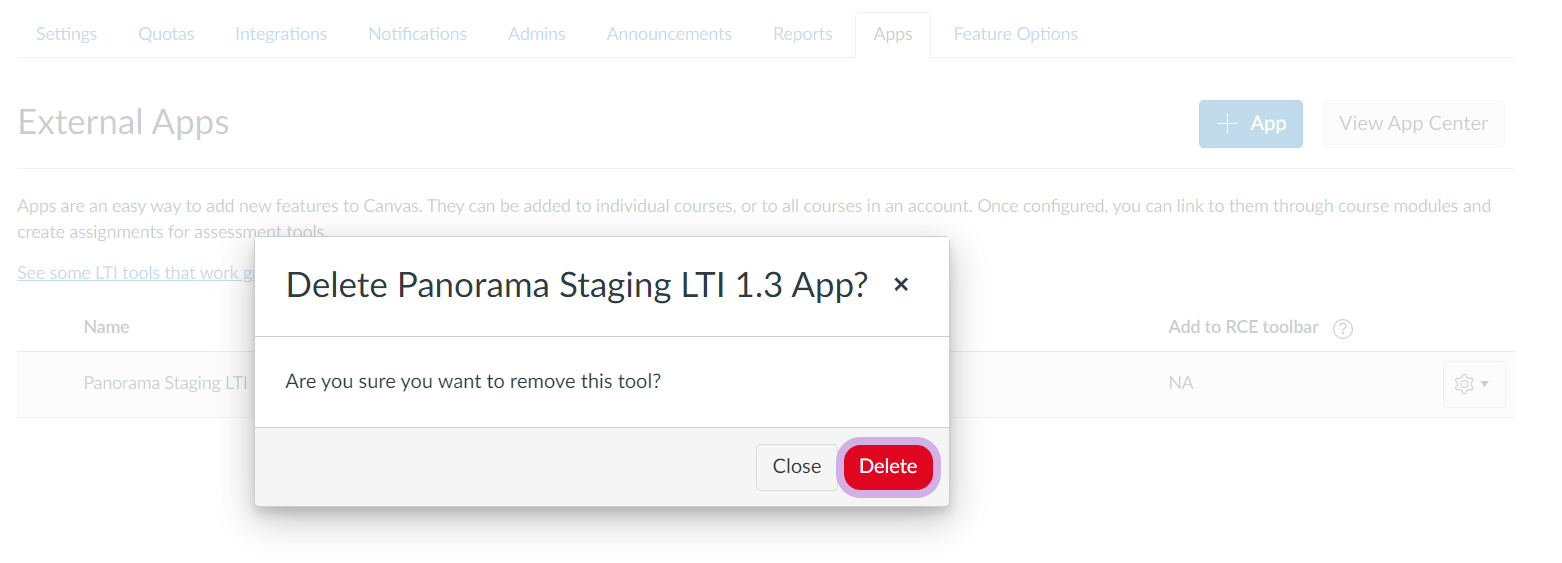Switch to the Reports tab

[x=803, y=34]
